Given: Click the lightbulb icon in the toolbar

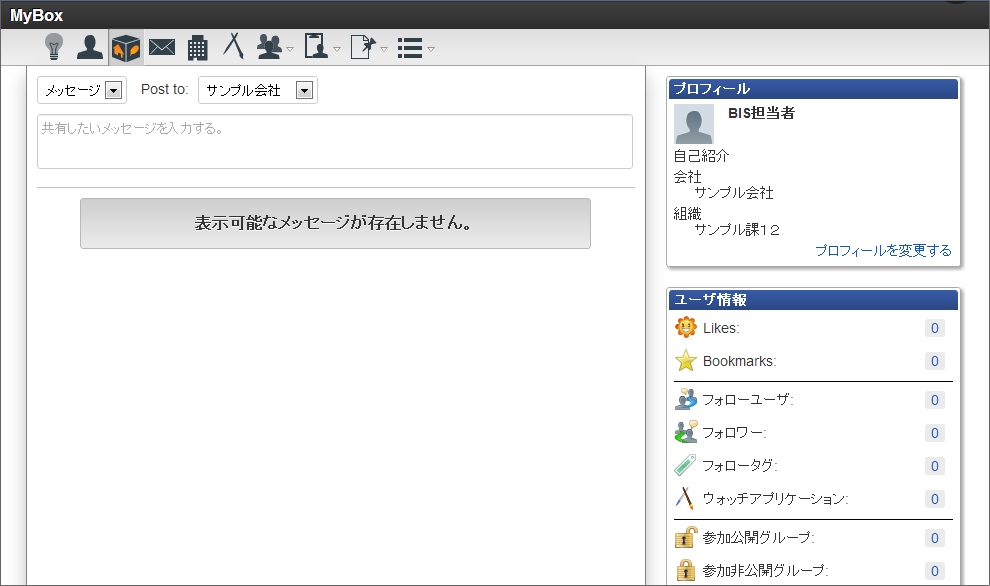Looking at the screenshot, I should [54, 47].
